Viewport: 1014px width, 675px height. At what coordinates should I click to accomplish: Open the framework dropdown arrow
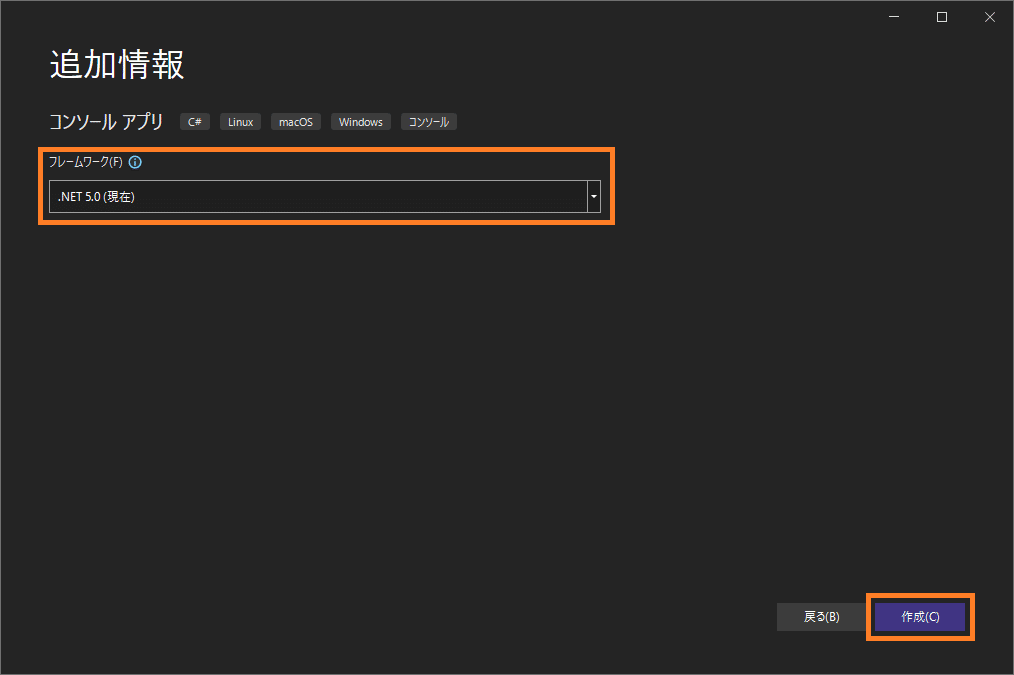pos(594,197)
